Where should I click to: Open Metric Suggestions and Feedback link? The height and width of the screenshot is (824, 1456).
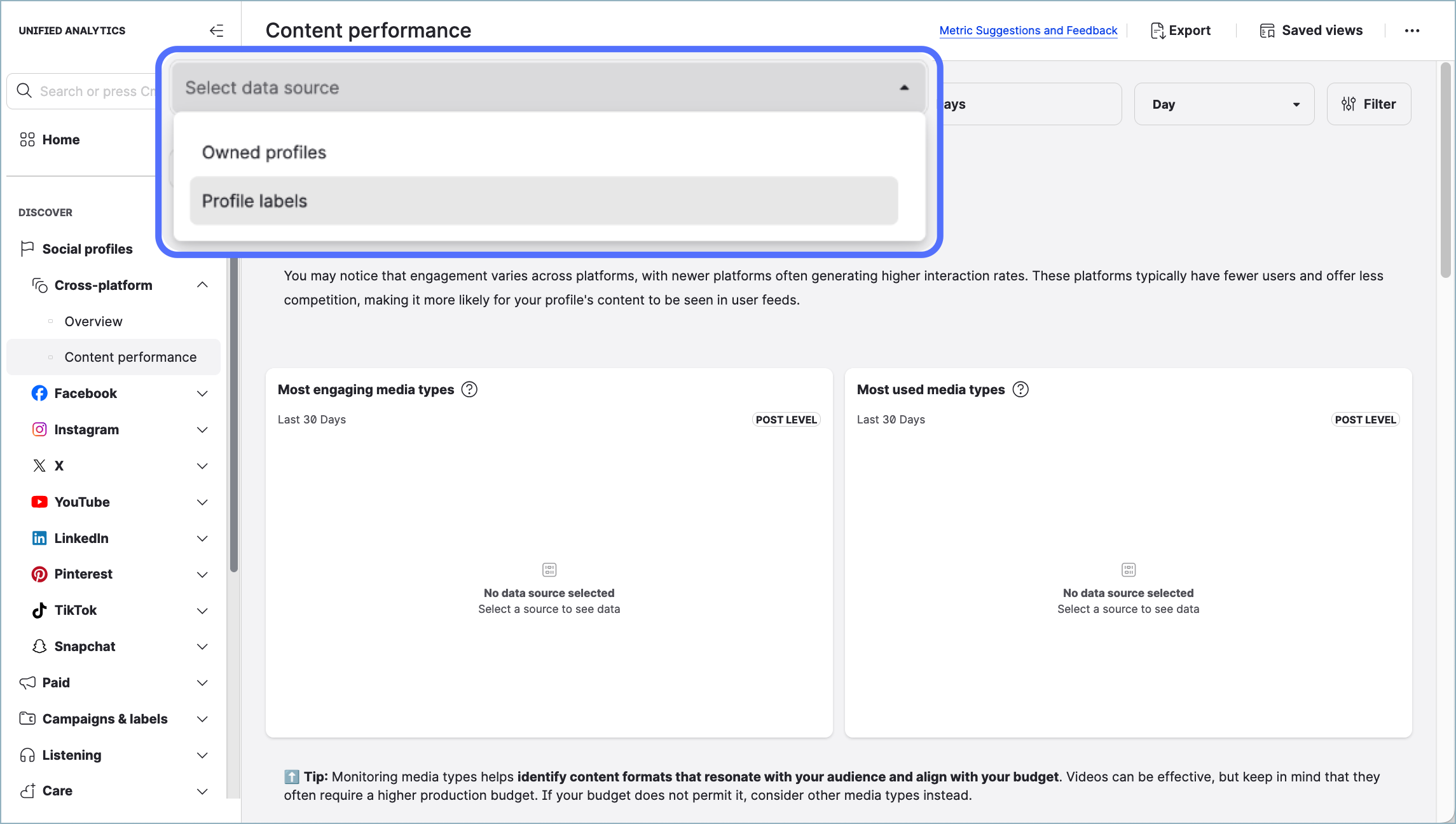pyautogui.click(x=1028, y=31)
